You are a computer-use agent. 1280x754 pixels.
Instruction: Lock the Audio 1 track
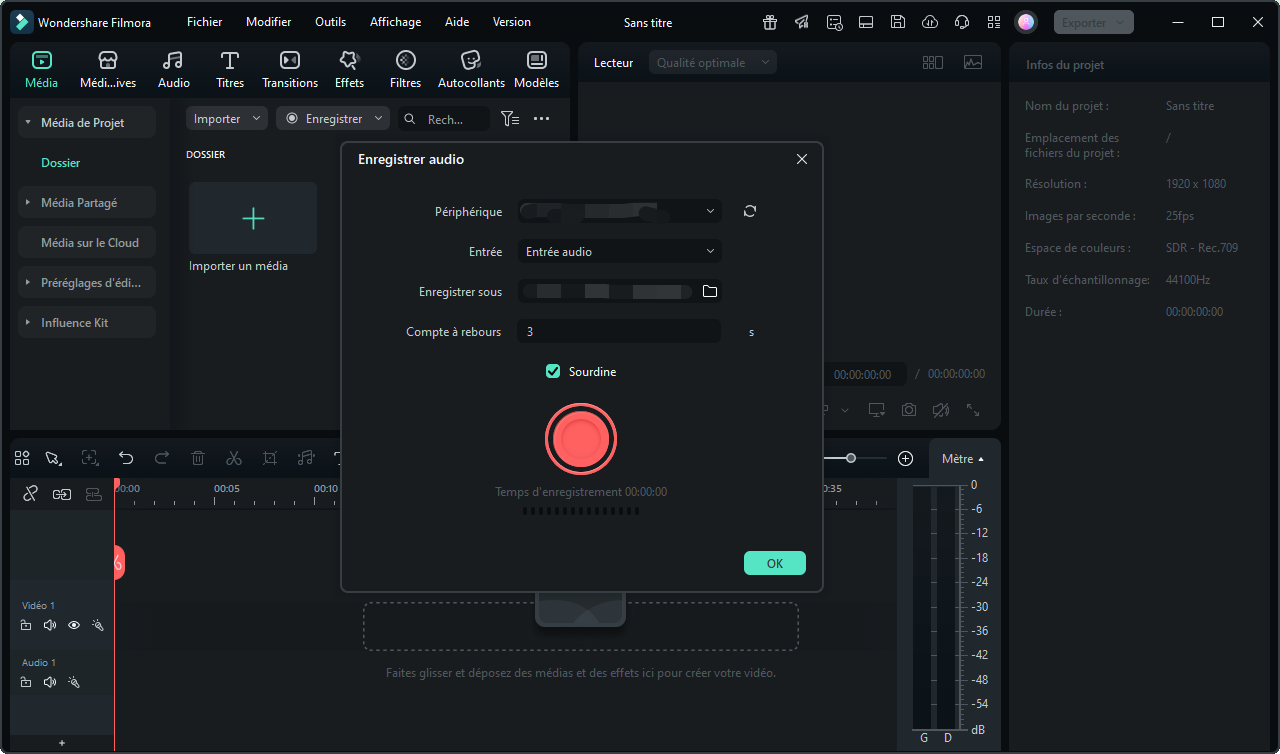[x=26, y=682]
